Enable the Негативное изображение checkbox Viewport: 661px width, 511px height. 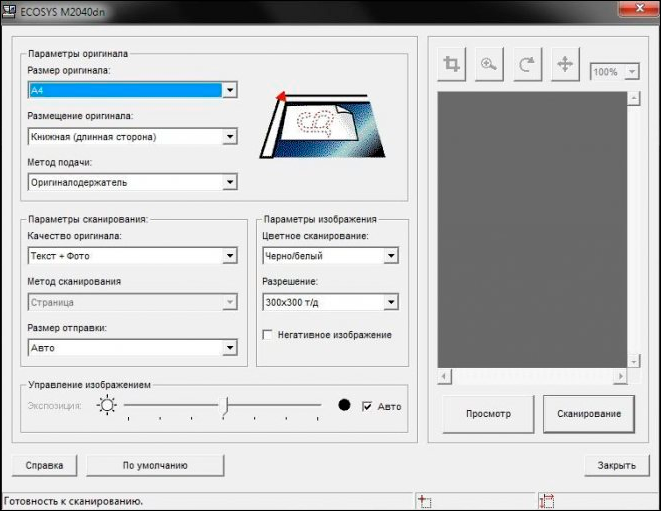tap(267, 334)
